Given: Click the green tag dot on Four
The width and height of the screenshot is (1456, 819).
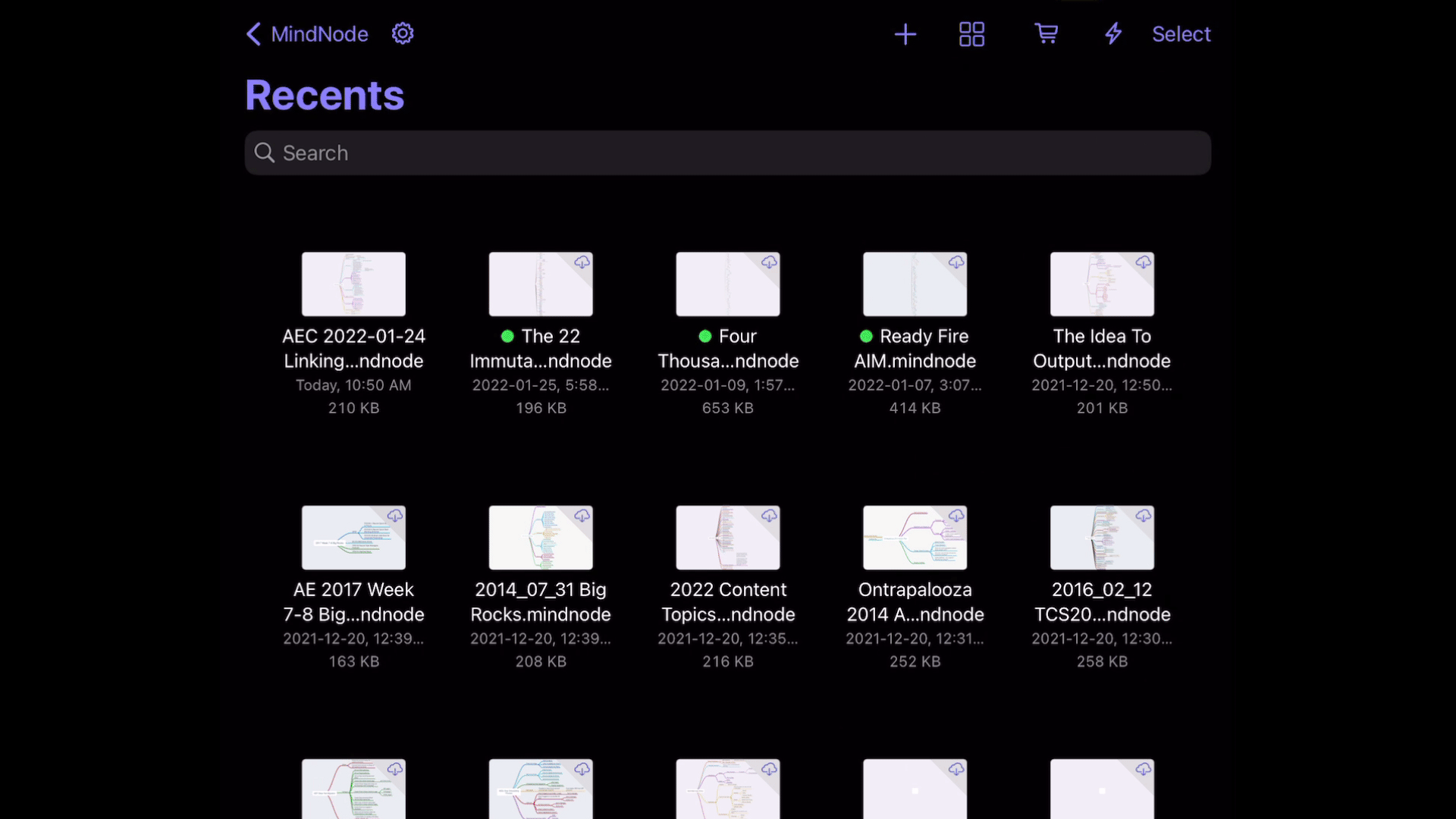Looking at the screenshot, I should click(x=705, y=336).
